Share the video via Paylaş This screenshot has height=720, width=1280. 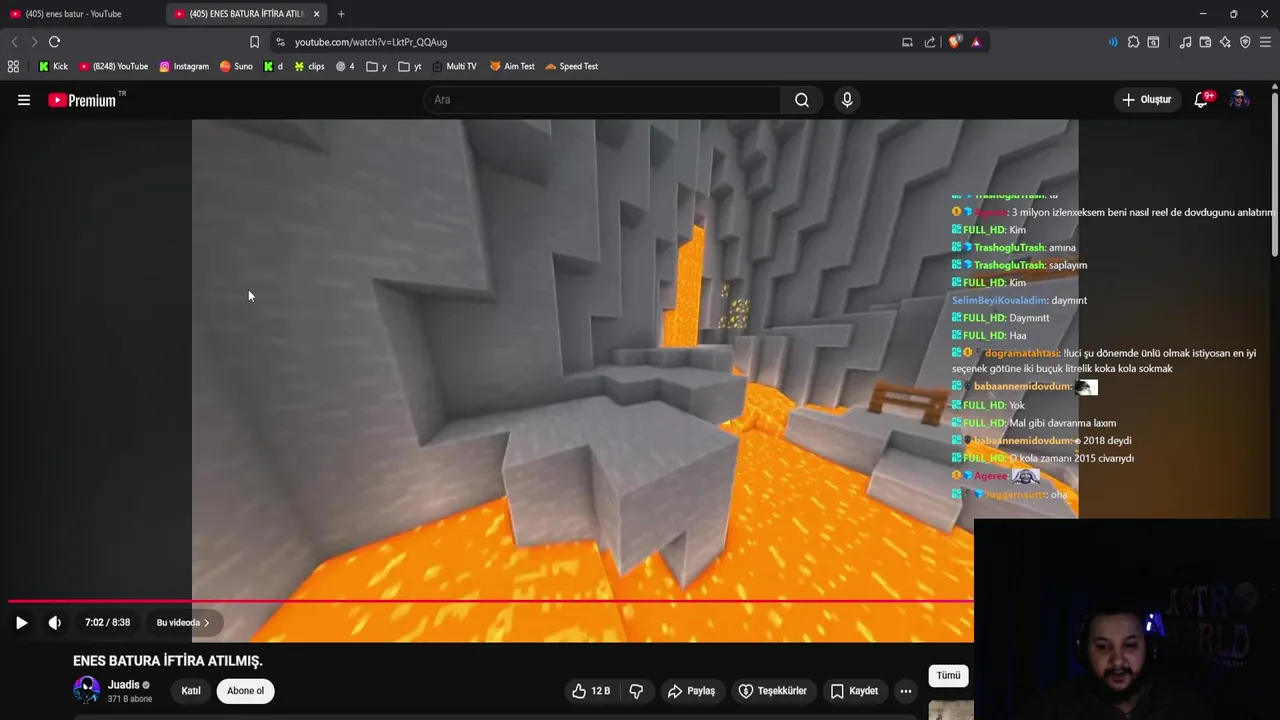point(691,691)
